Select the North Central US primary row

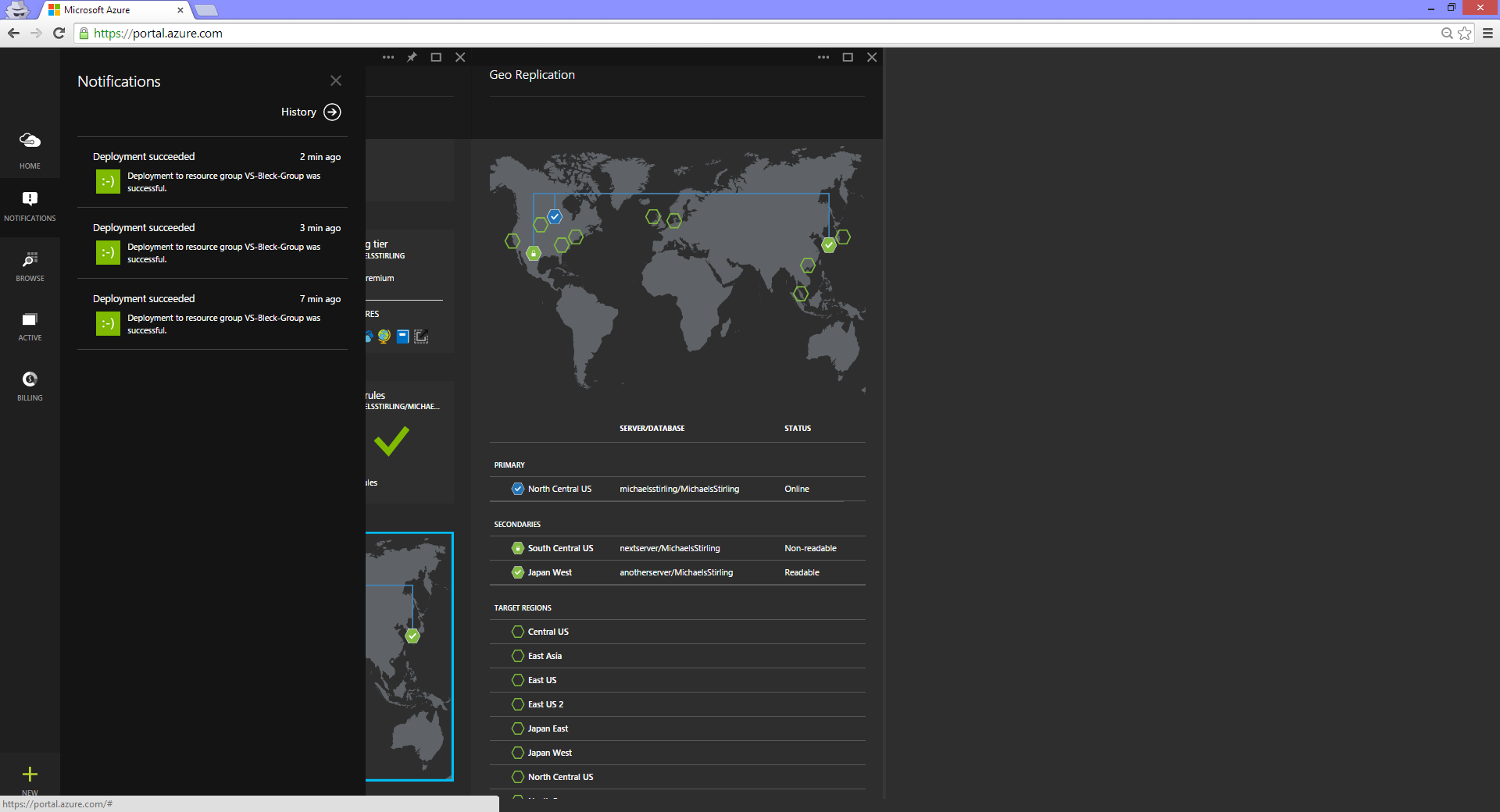[677, 489]
